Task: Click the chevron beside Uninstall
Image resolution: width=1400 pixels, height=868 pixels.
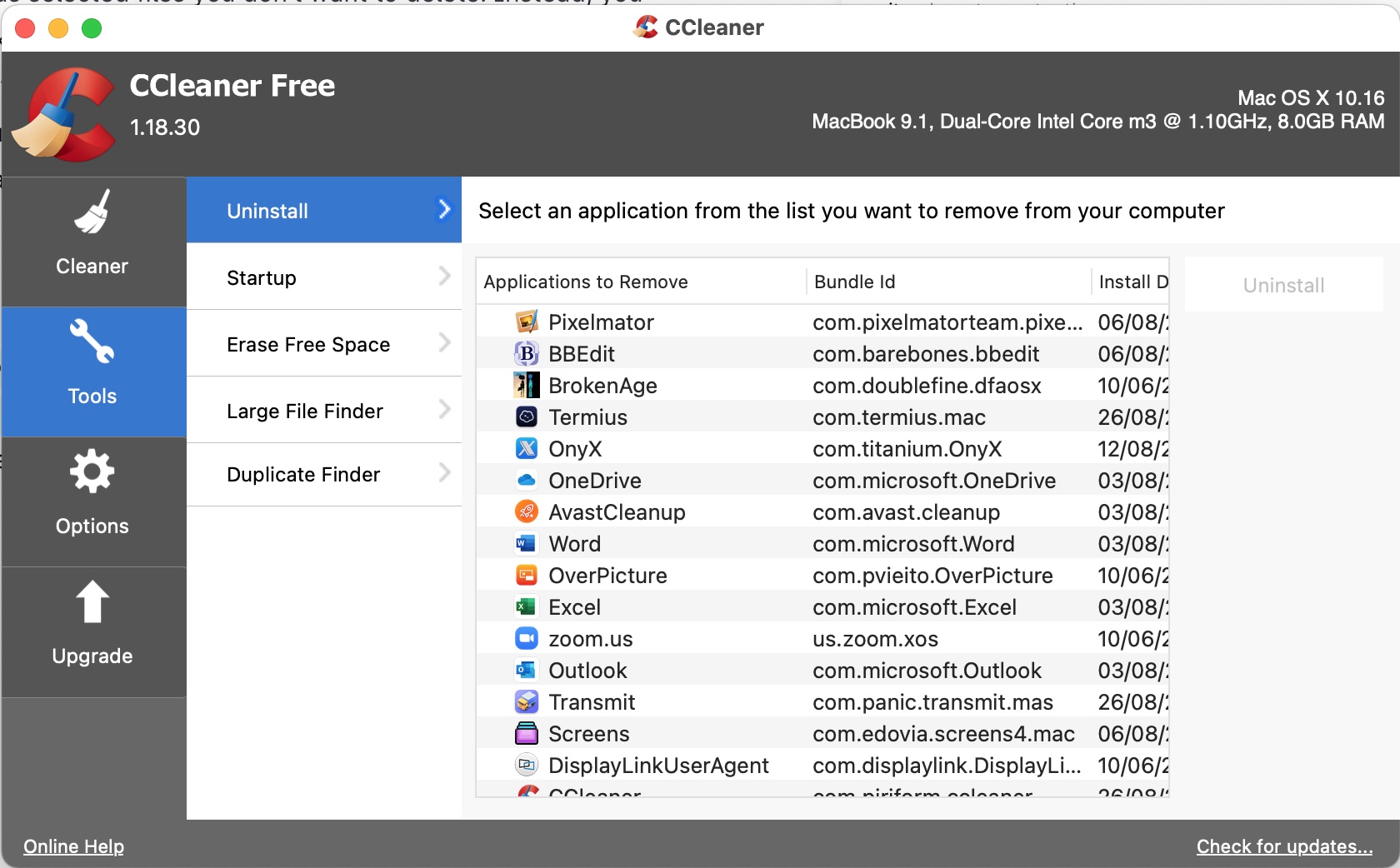Action: [444, 209]
